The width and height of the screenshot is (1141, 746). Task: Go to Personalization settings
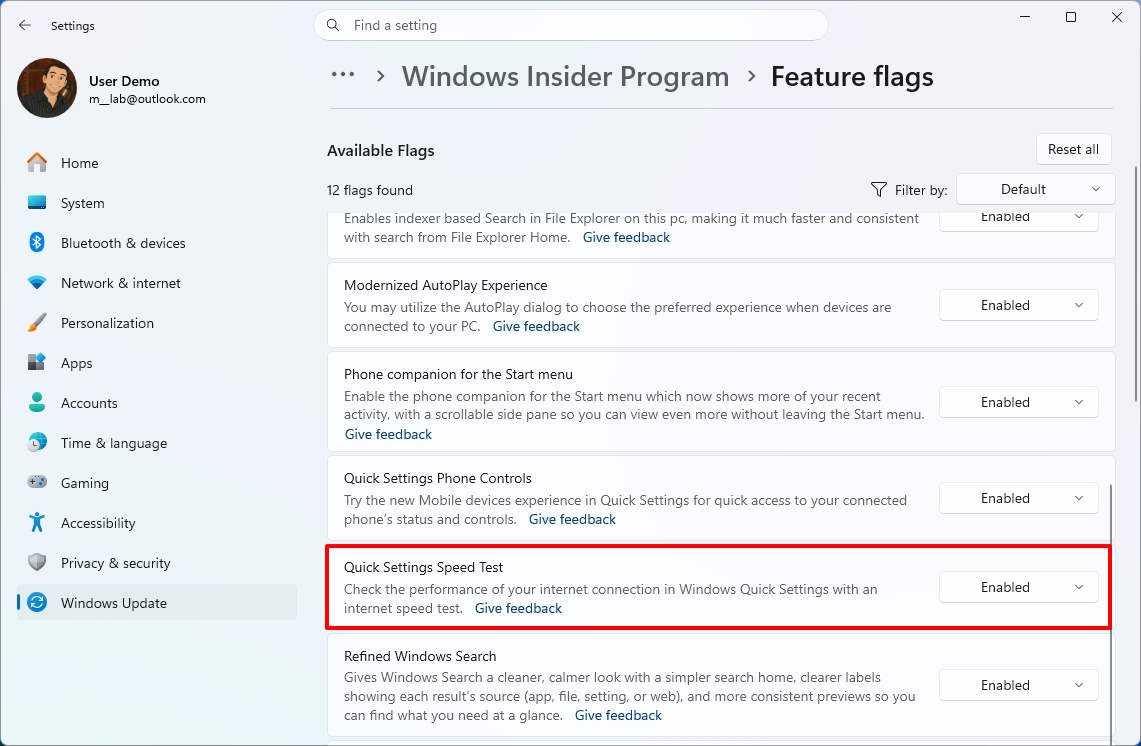[x=156, y=323]
